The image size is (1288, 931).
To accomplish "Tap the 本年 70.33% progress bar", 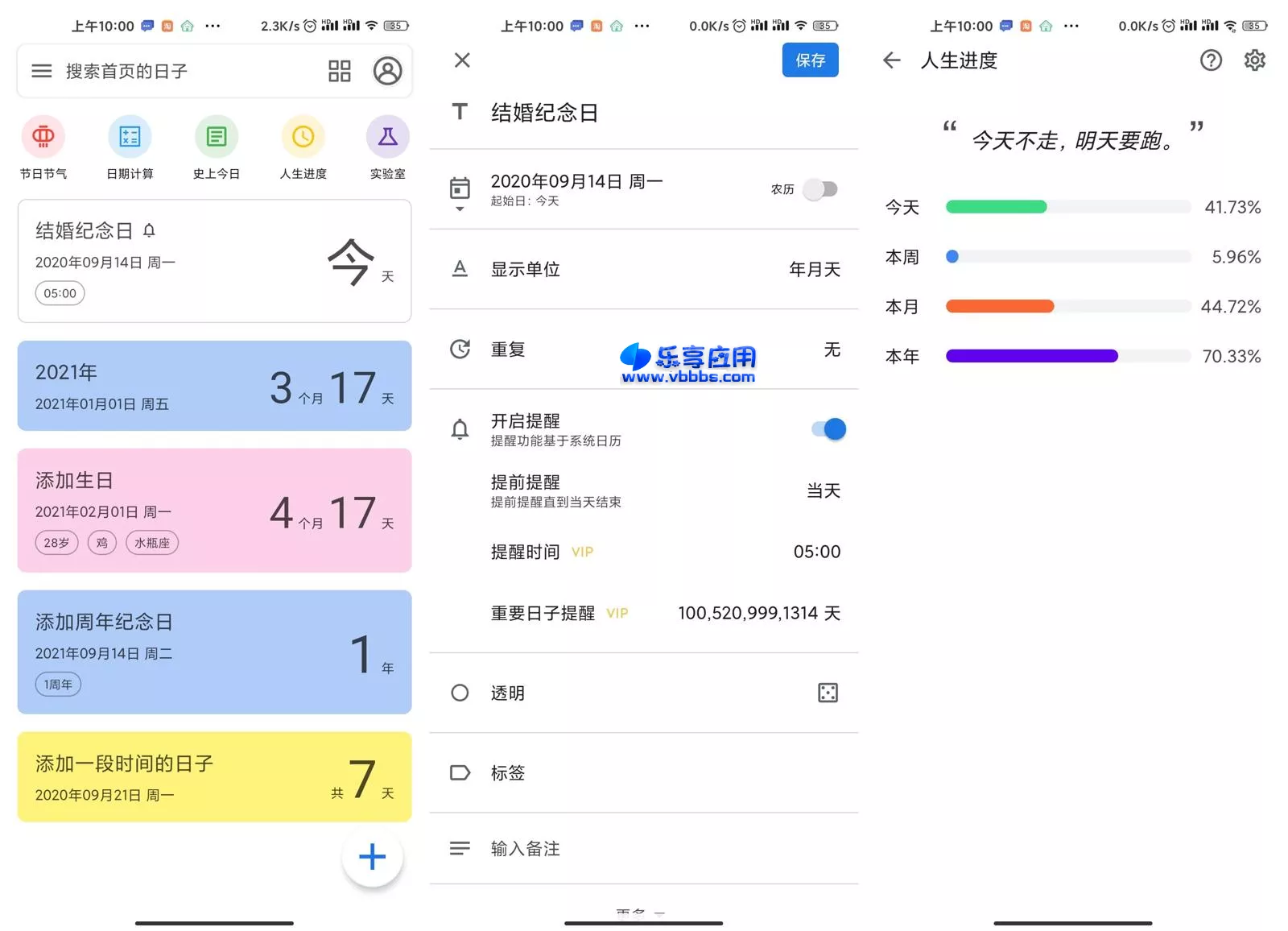I will tap(1067, 355).
